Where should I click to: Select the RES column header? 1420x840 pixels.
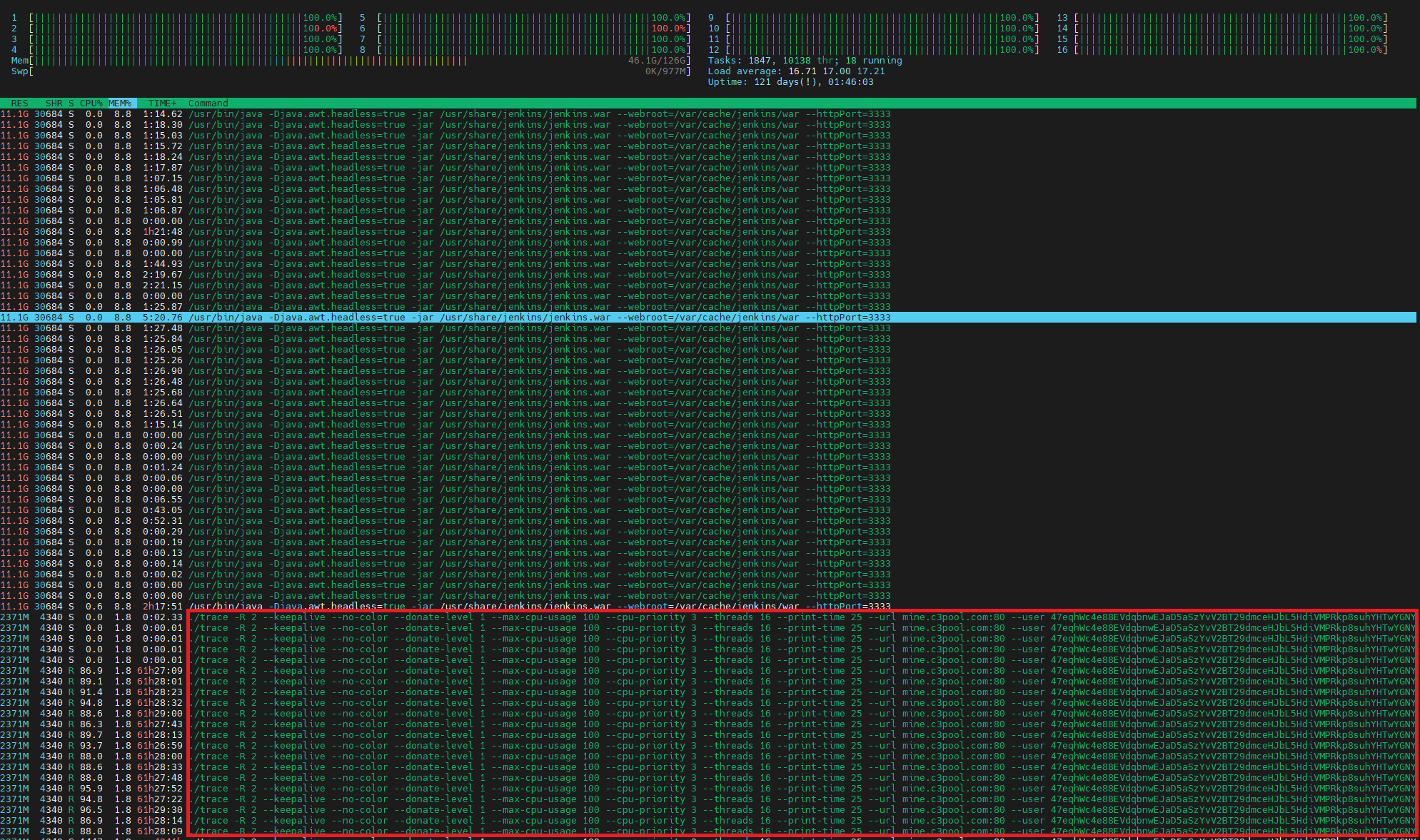(x=19, y=103)
